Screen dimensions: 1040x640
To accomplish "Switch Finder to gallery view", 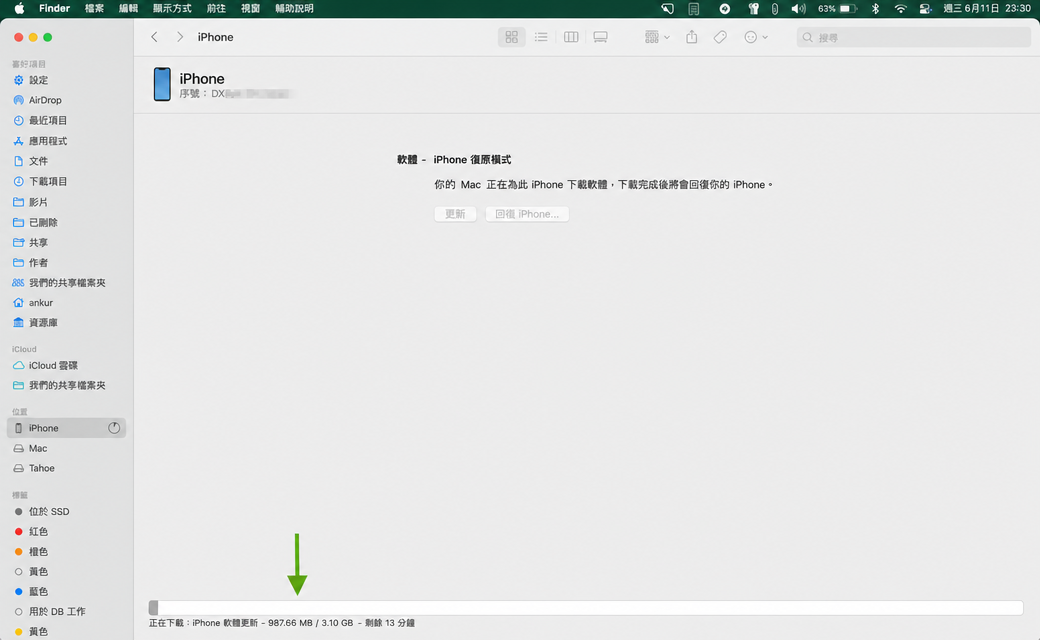I will click(x=600, y=37).
